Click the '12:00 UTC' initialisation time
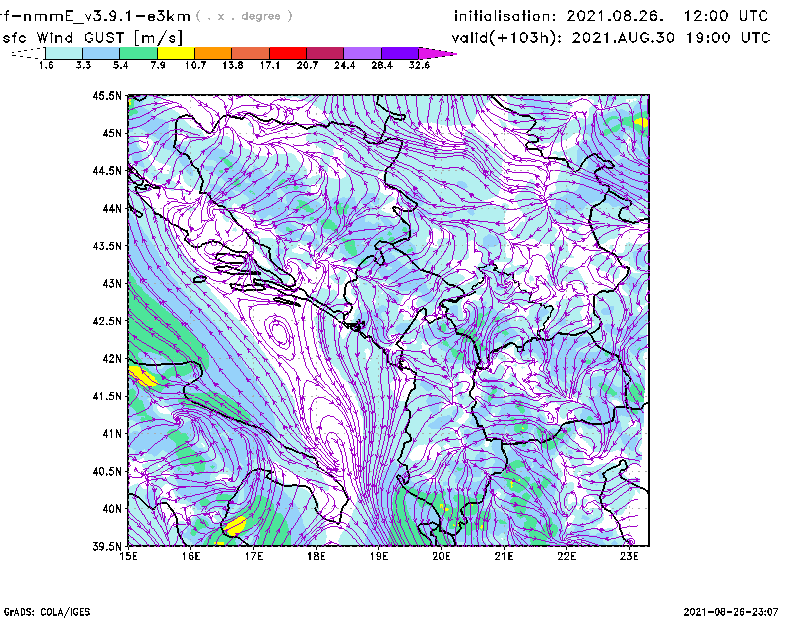This screenshot has height=618, width=800. [x=726, y=16]
